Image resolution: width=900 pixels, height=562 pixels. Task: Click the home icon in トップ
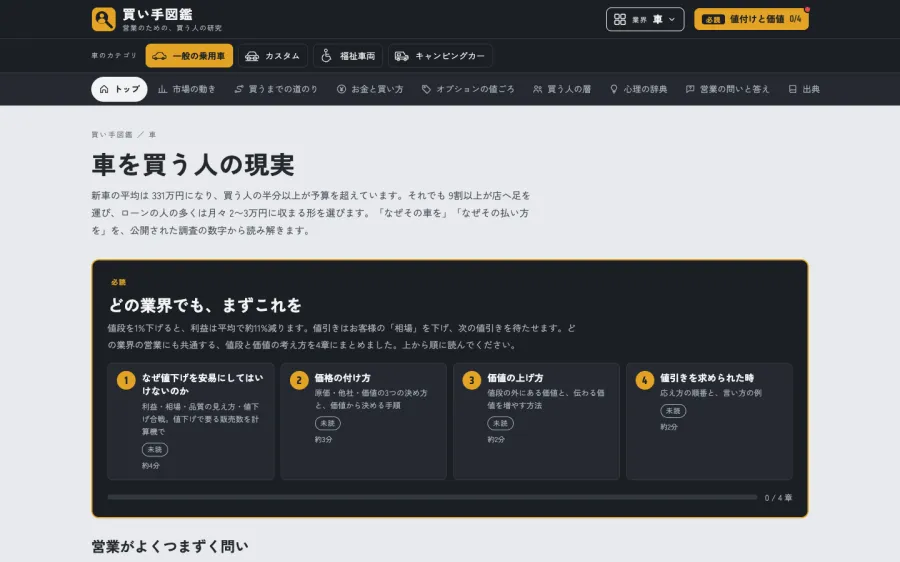[104, 89]
